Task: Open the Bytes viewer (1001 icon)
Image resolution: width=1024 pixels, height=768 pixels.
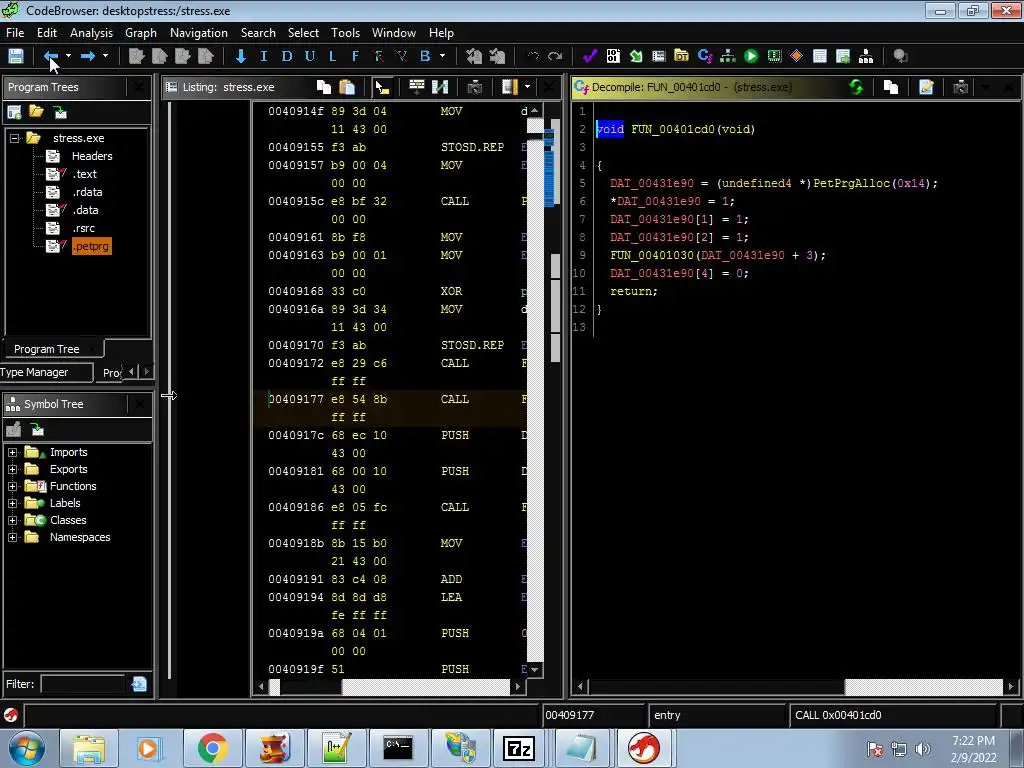Action: click(613, 56)
